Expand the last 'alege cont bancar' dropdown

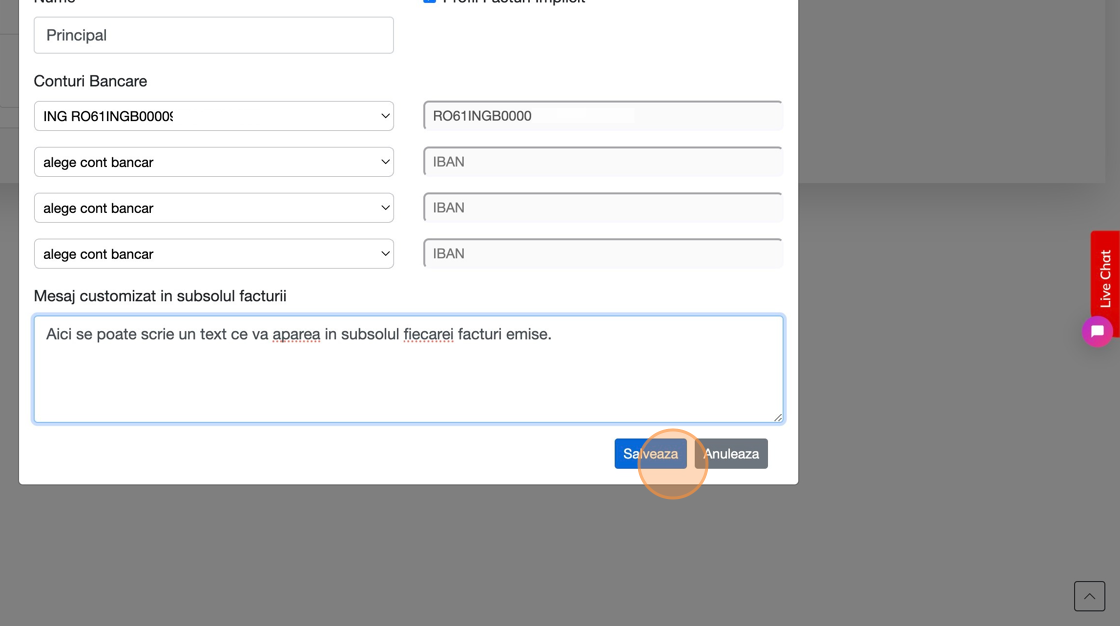pyautogui.click(x=214, y=254)
